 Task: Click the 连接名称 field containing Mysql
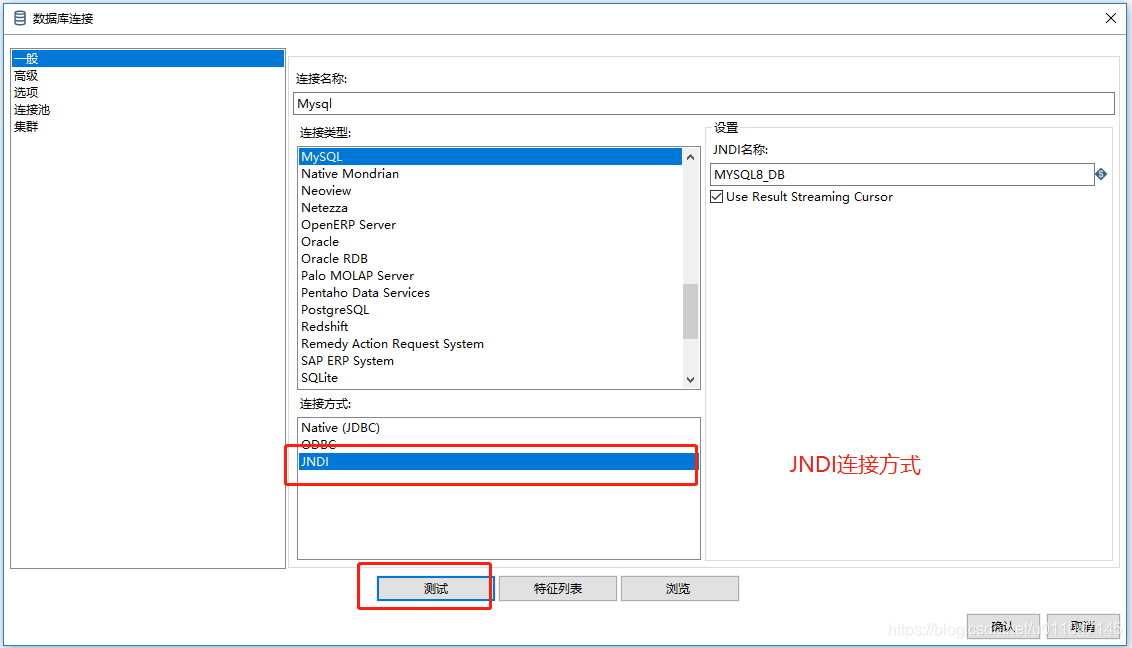click(x=704, y=103)
